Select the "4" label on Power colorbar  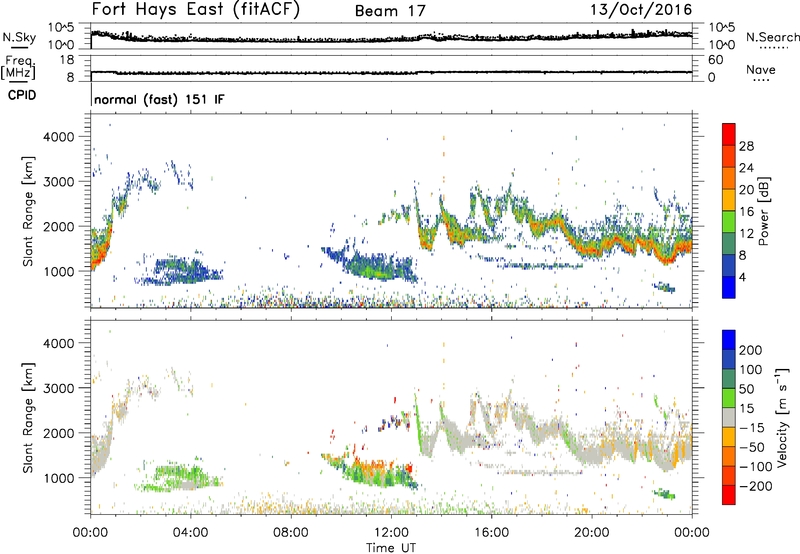pyautogui.click(x=743, y=277)
